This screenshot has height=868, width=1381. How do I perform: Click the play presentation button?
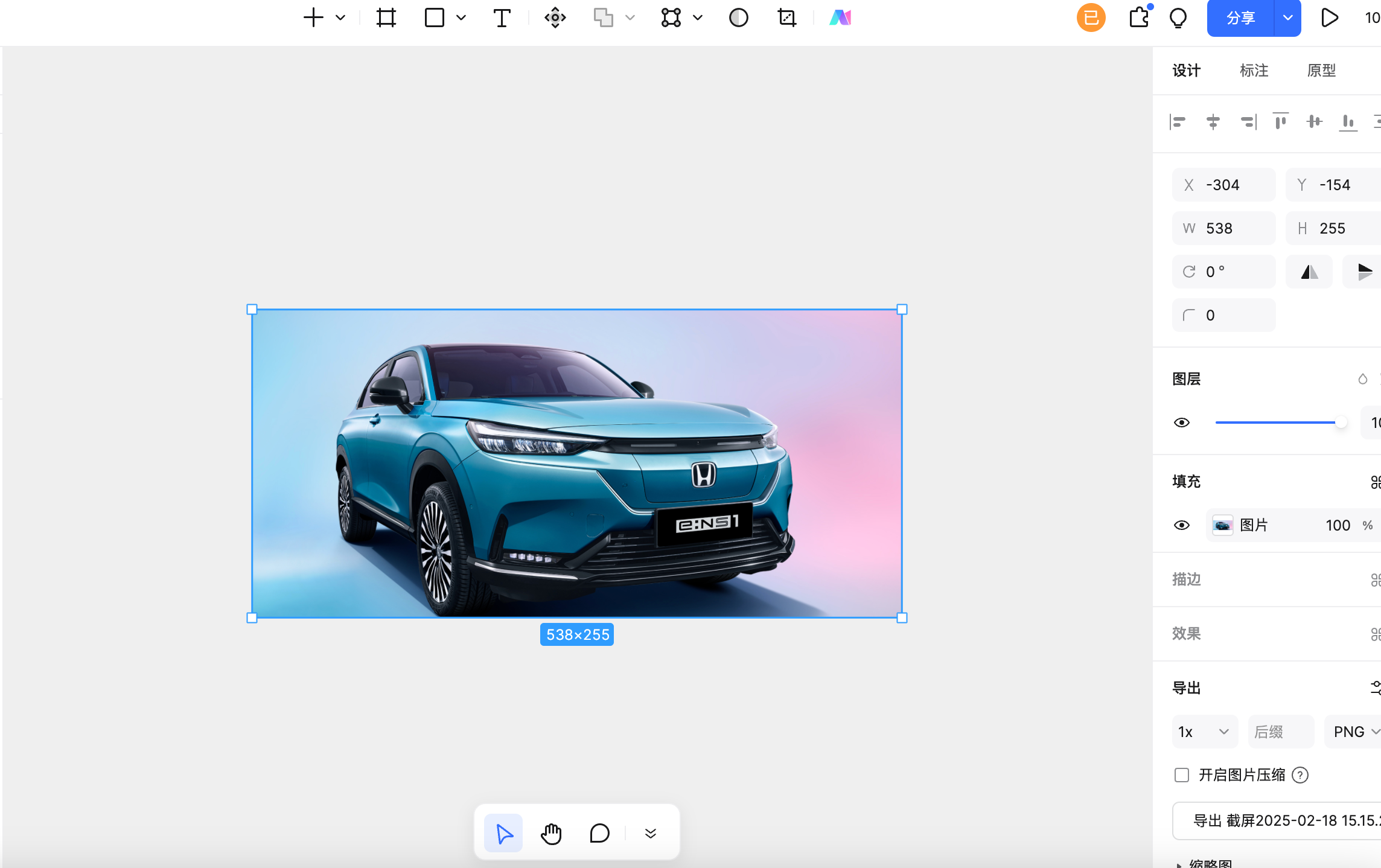1330,18
